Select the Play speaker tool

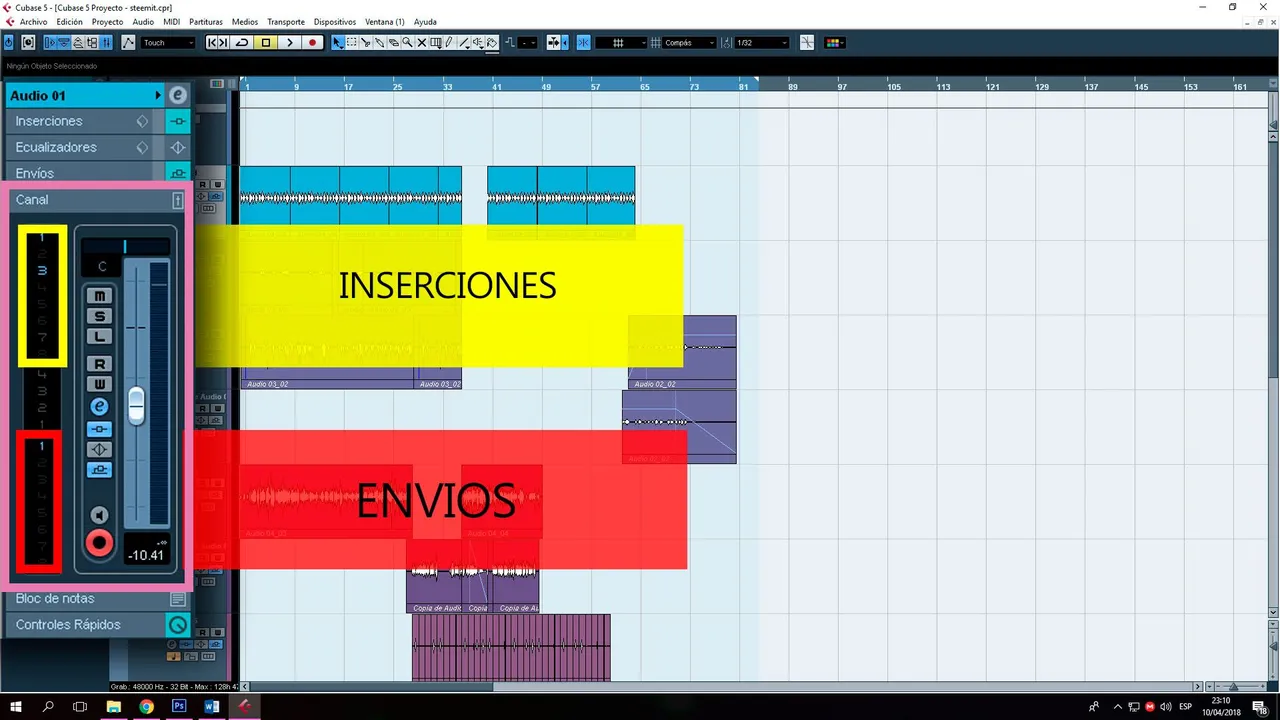click(x=478, y=42)
